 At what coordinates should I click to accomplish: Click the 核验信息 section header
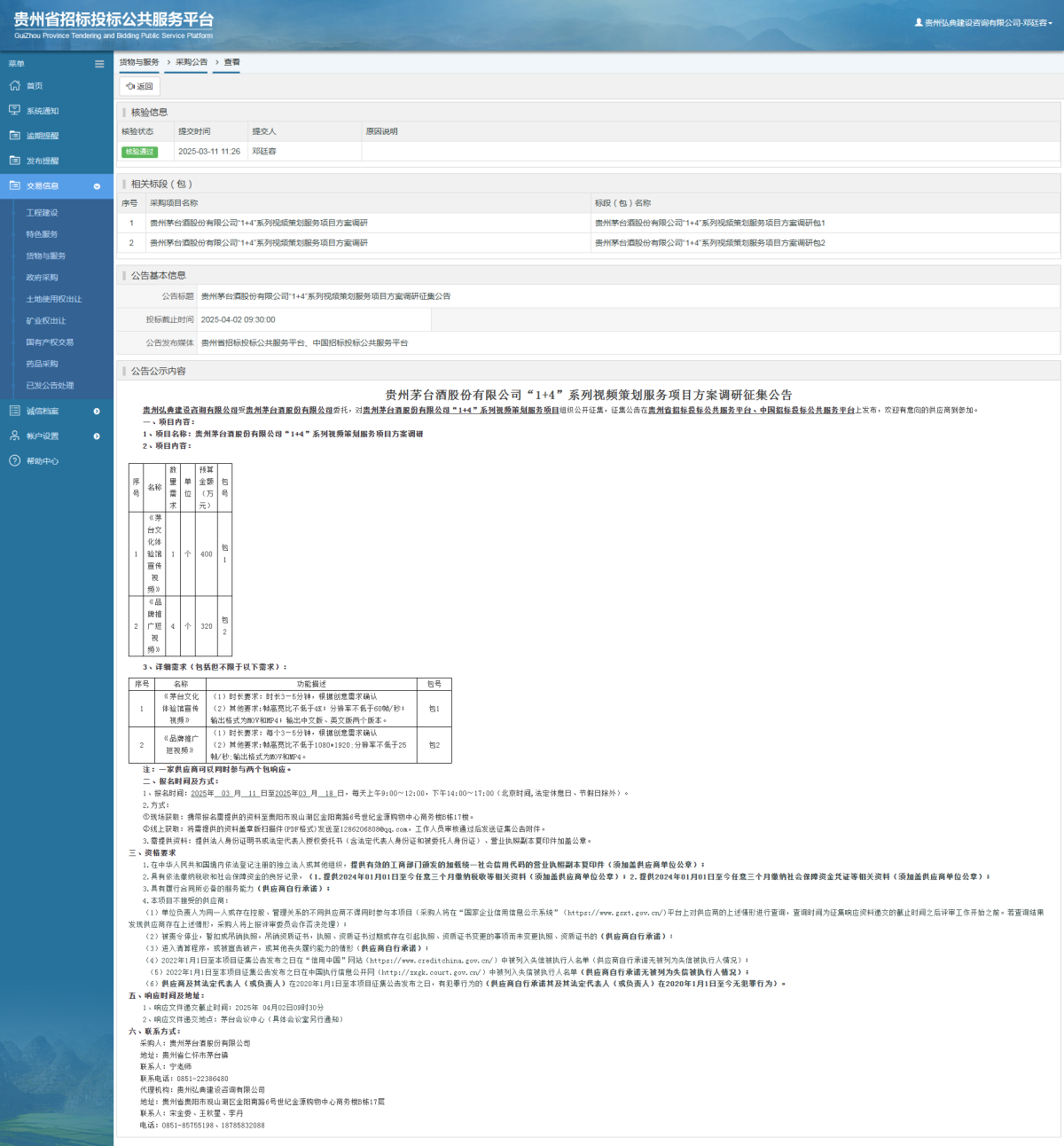coord(149,113)
